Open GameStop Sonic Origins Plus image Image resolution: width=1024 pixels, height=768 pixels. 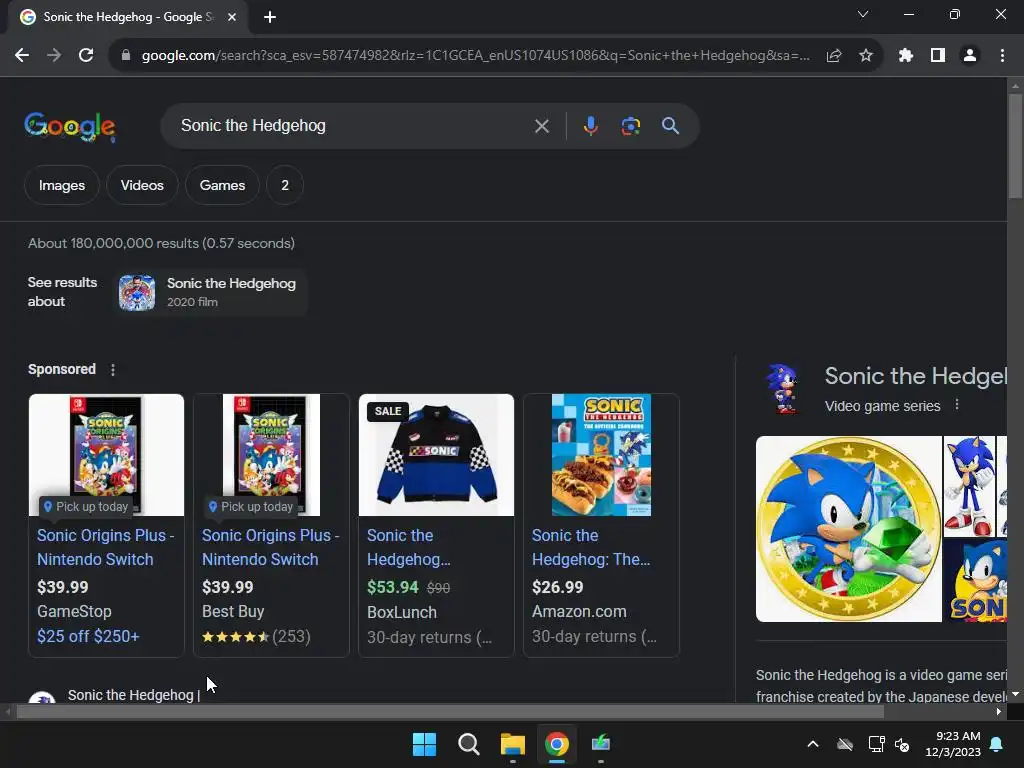tap(106, 455)
